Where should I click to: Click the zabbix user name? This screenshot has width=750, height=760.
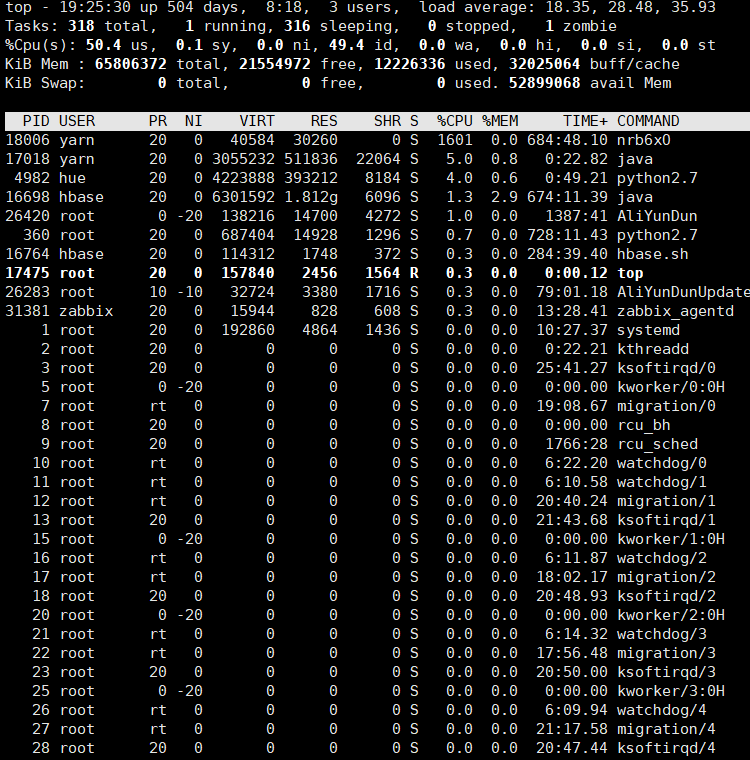[86, 311]
